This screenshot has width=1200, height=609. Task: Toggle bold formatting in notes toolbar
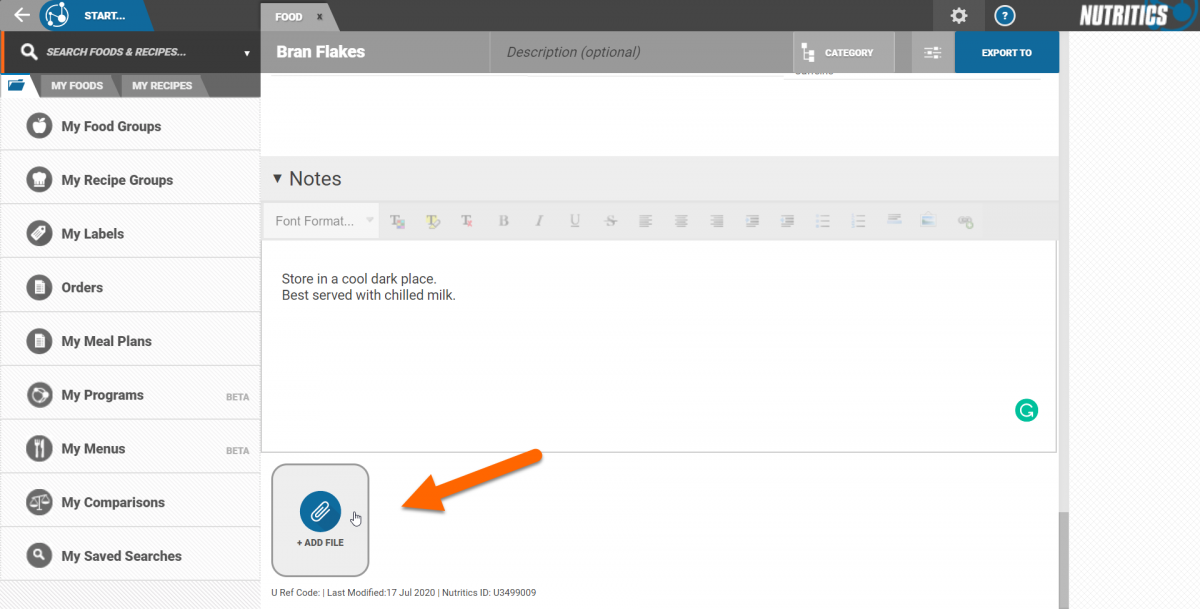[x=504, y=221]
